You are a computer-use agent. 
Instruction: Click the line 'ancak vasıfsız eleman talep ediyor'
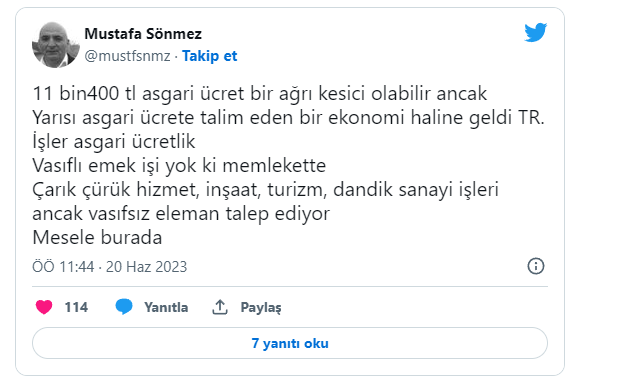(181, 214)
